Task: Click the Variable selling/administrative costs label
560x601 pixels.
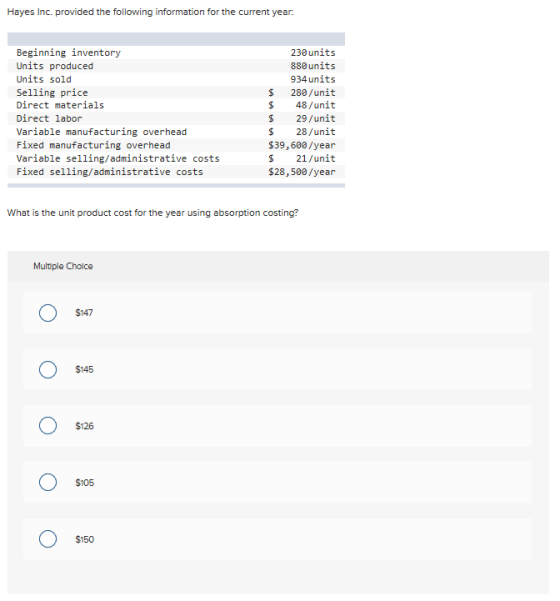Action: tap(118, 159)
